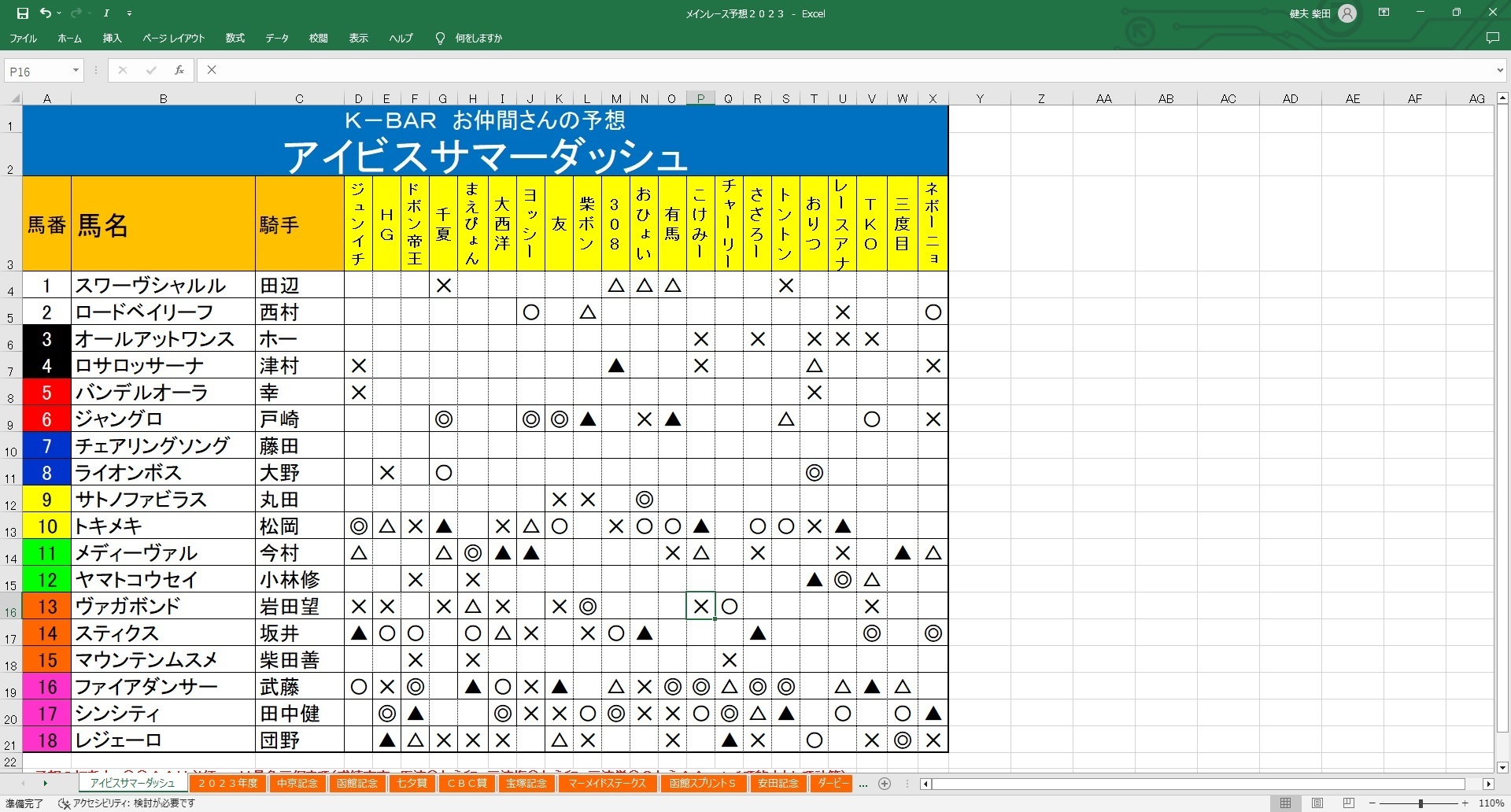
Task: Select the アイビスサマーダッシュ sheet tab
Action: [133, 784]
